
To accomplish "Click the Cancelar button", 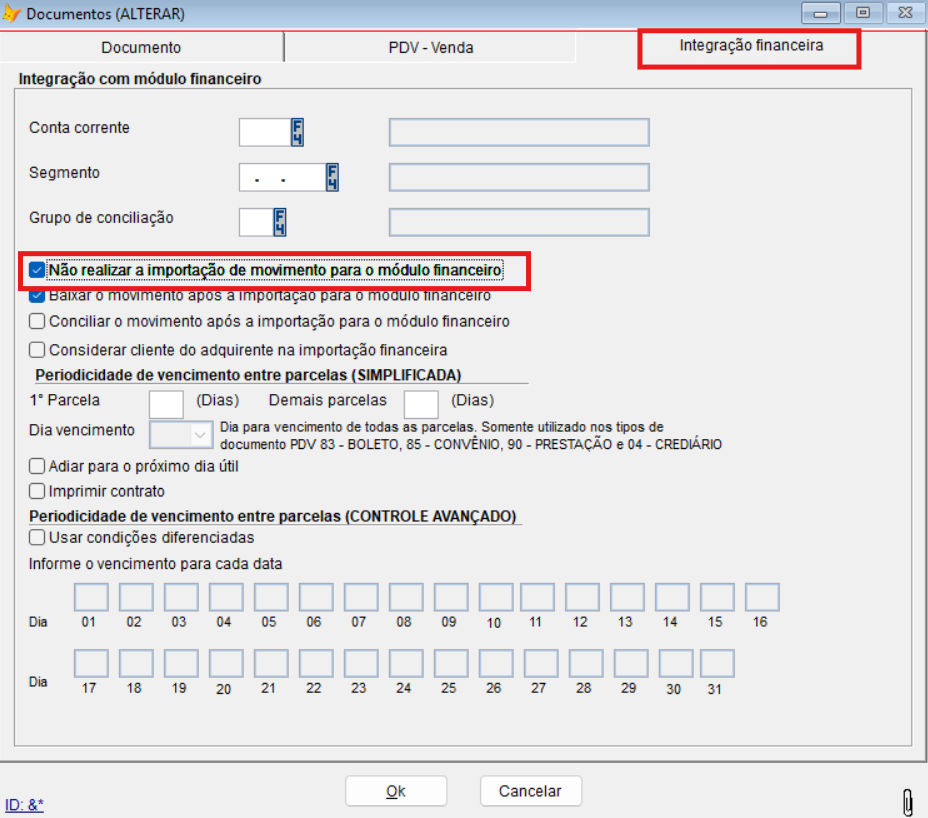I will (x=530, y=791).
